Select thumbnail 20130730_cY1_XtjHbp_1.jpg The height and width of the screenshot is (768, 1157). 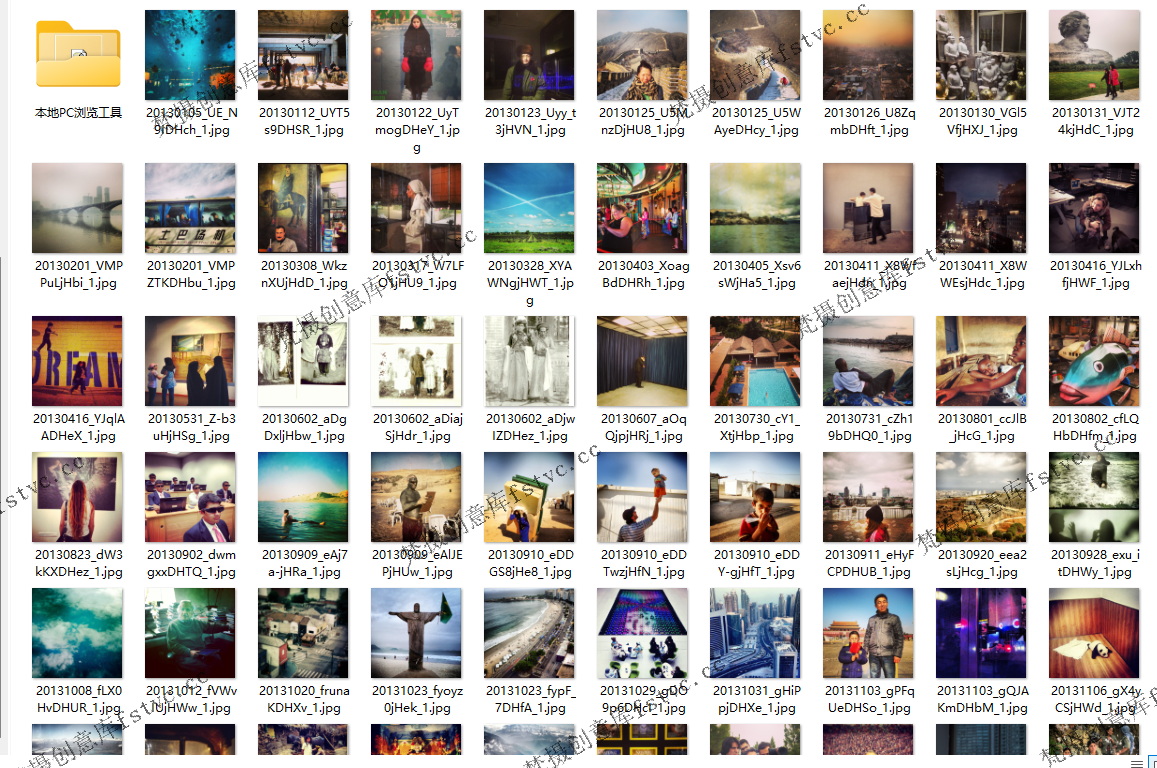[755, 361]
